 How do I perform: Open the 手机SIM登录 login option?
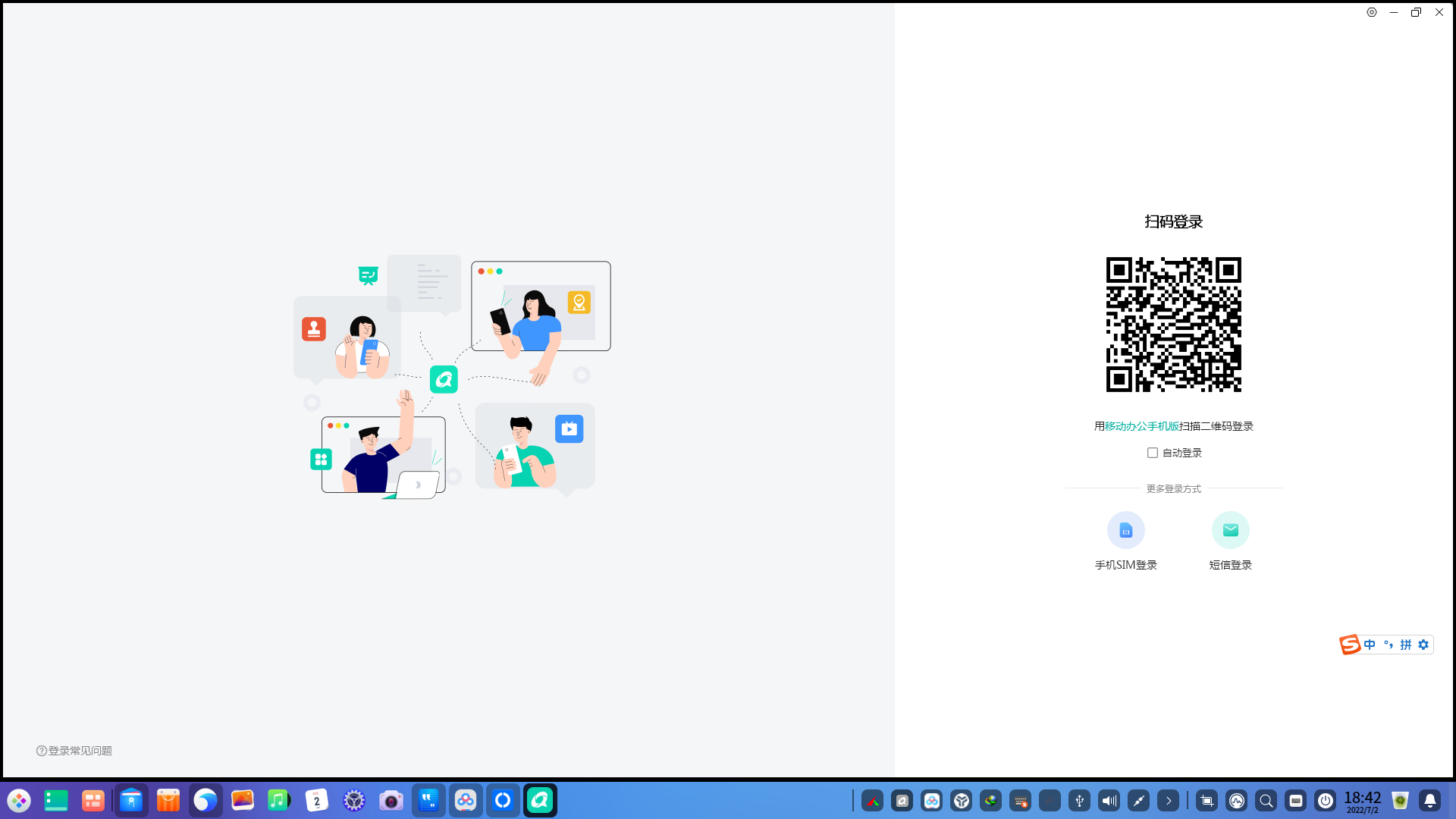pos(1125,538)
